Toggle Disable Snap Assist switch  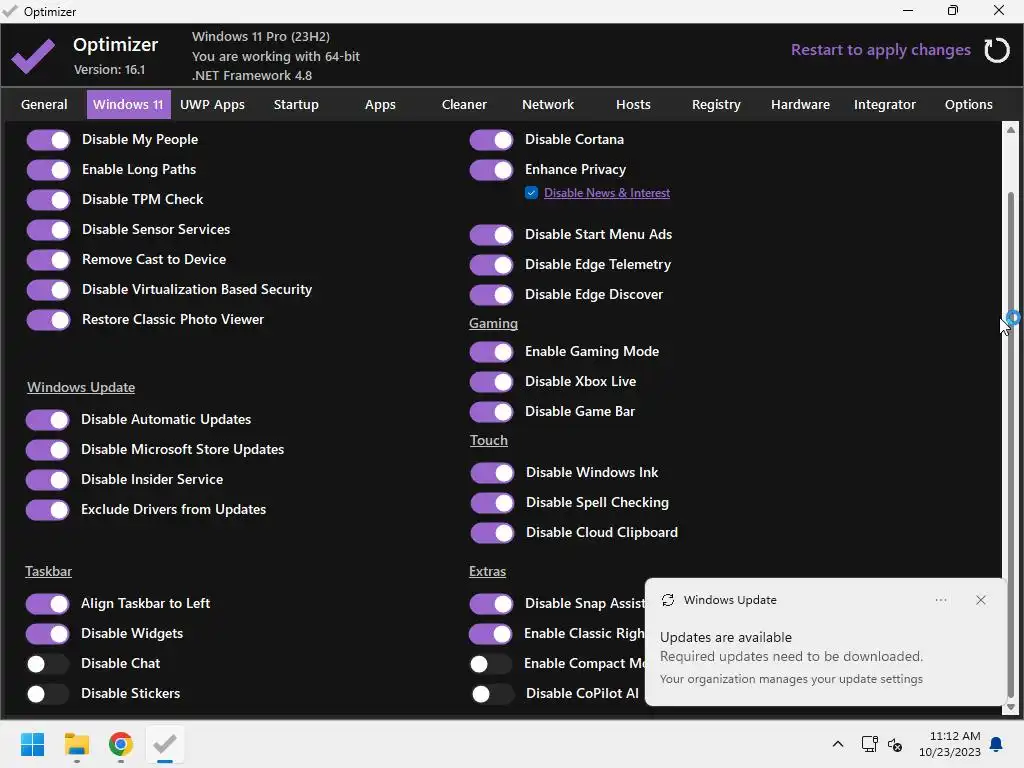491,604
